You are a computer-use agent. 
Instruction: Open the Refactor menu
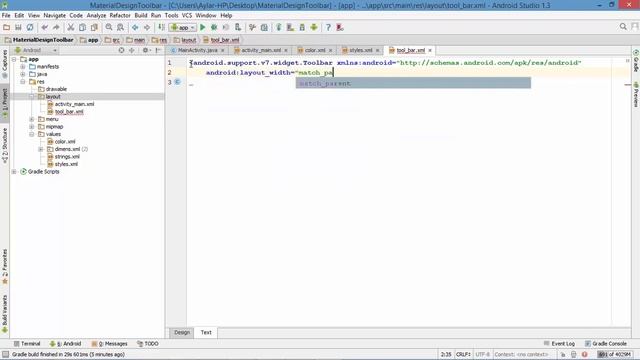(120, 16)
